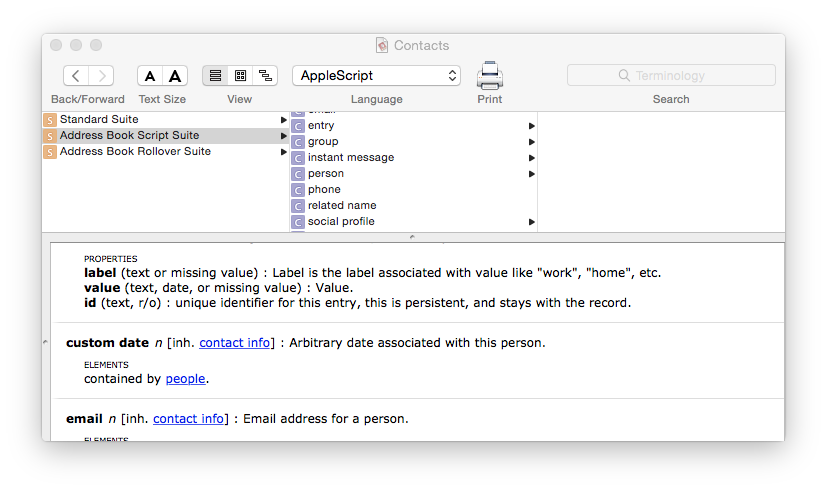827x491 pixels.
Task: Click the Print icon in toolbar
Action: [x=489, y=75]
